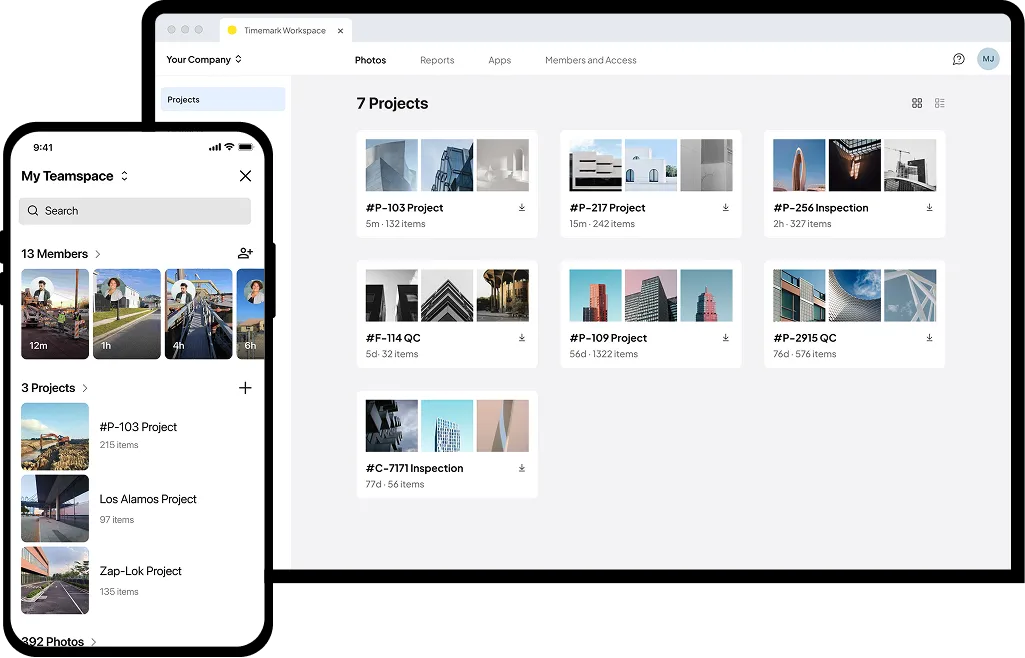Download the #C-7171 Inspection items

[521, 468]
